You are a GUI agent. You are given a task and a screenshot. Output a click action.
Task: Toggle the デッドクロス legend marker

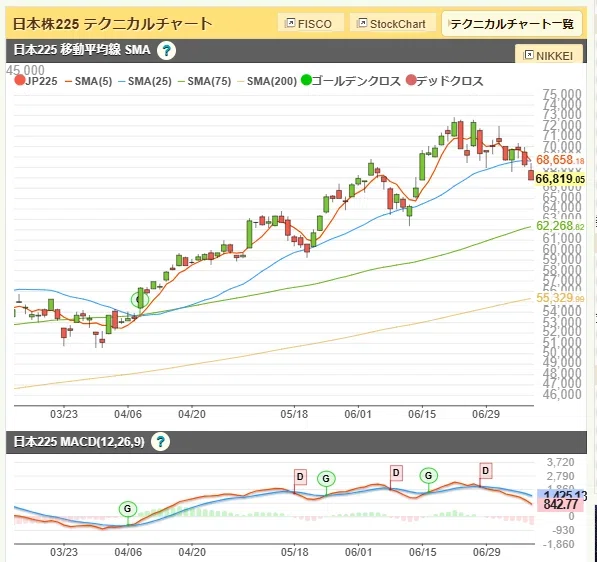click(445, 81)
